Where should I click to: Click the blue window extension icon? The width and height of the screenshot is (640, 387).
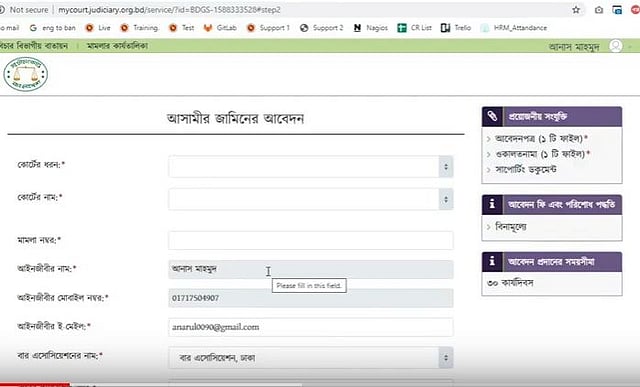[x=618, y=10]
